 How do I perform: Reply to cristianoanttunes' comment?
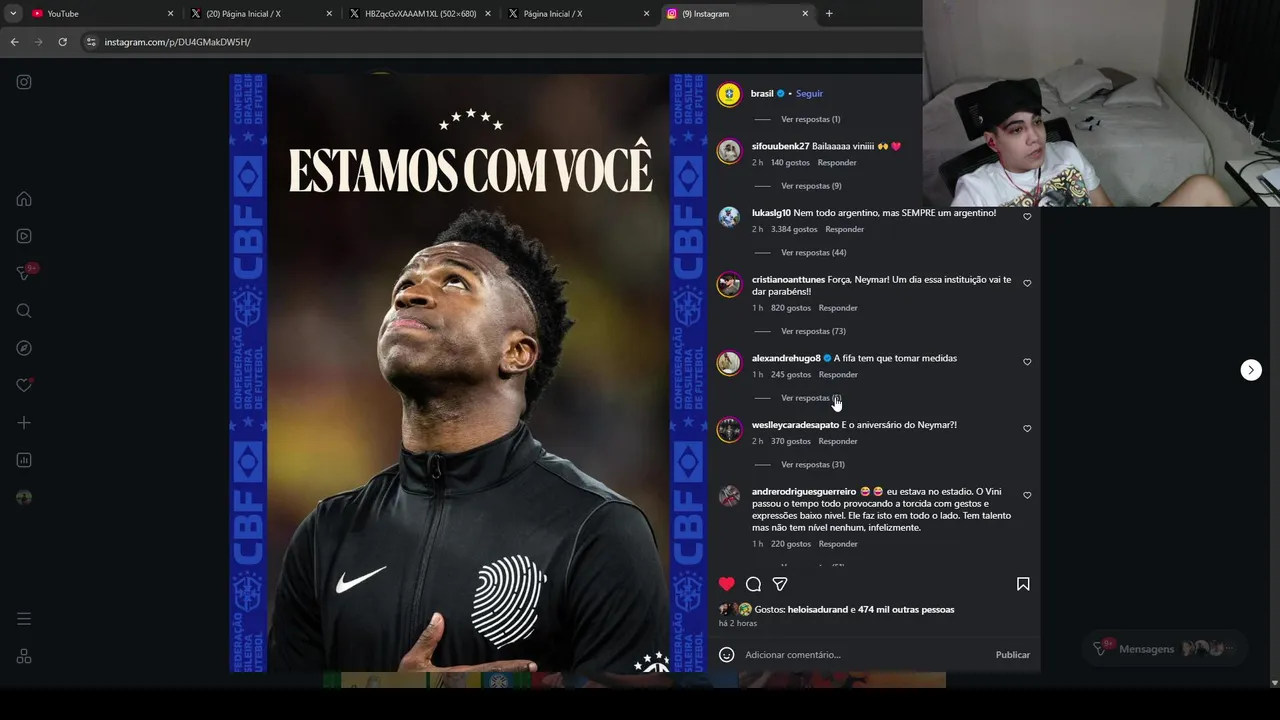click(838, 308)
